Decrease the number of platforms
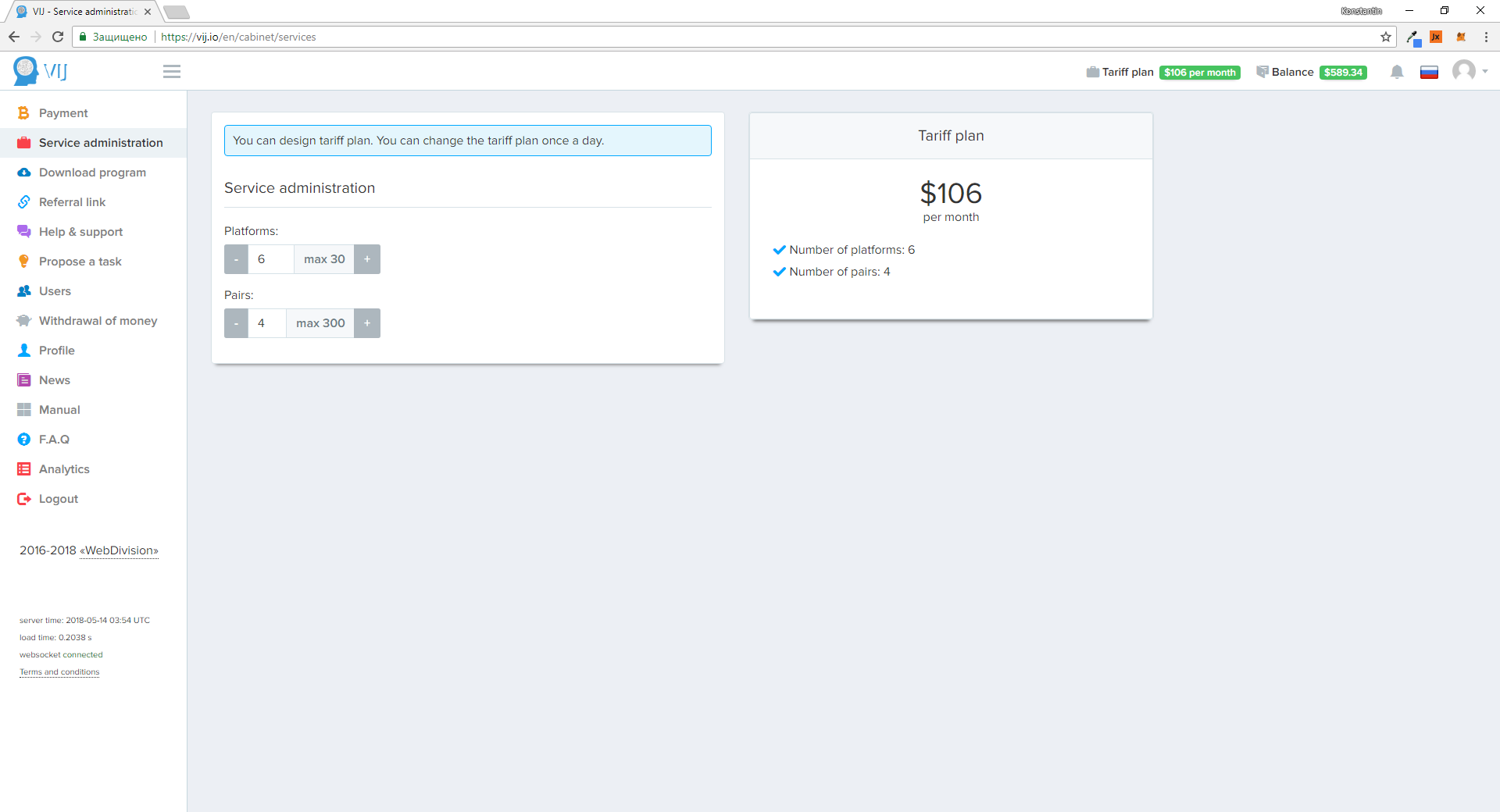Image resolution: width=1500 pixels, height=812 pixels. (x=236, y=259)
